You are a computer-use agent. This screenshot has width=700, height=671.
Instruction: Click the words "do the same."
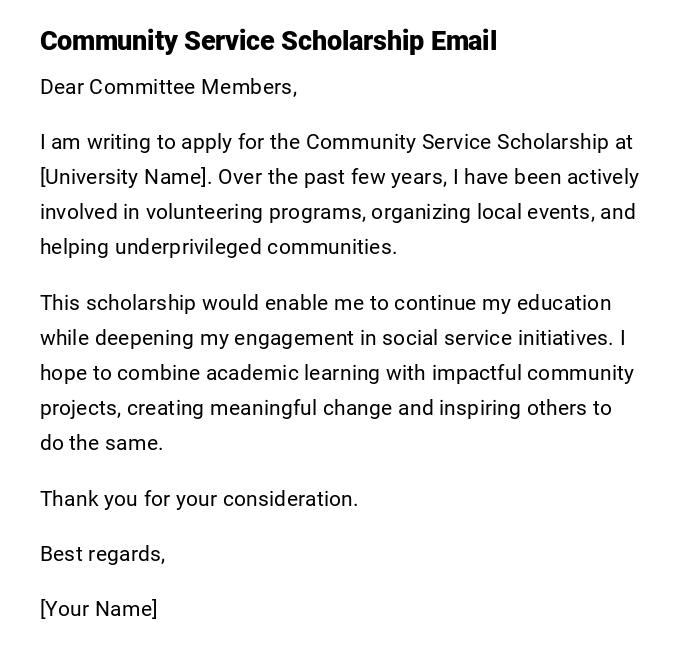pos(101,443)
